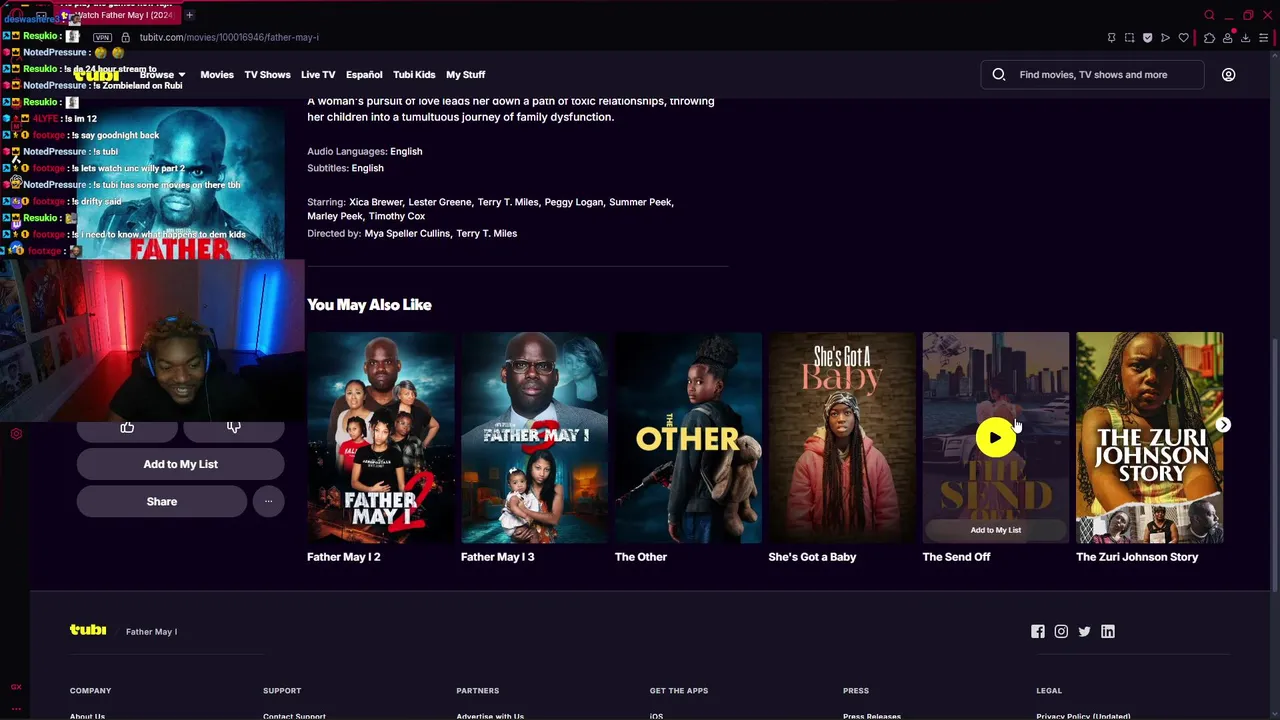The image size is (1280, 720).
Task: Advance the You May Also Like carousel arrow
Action: click(1223, 425)
